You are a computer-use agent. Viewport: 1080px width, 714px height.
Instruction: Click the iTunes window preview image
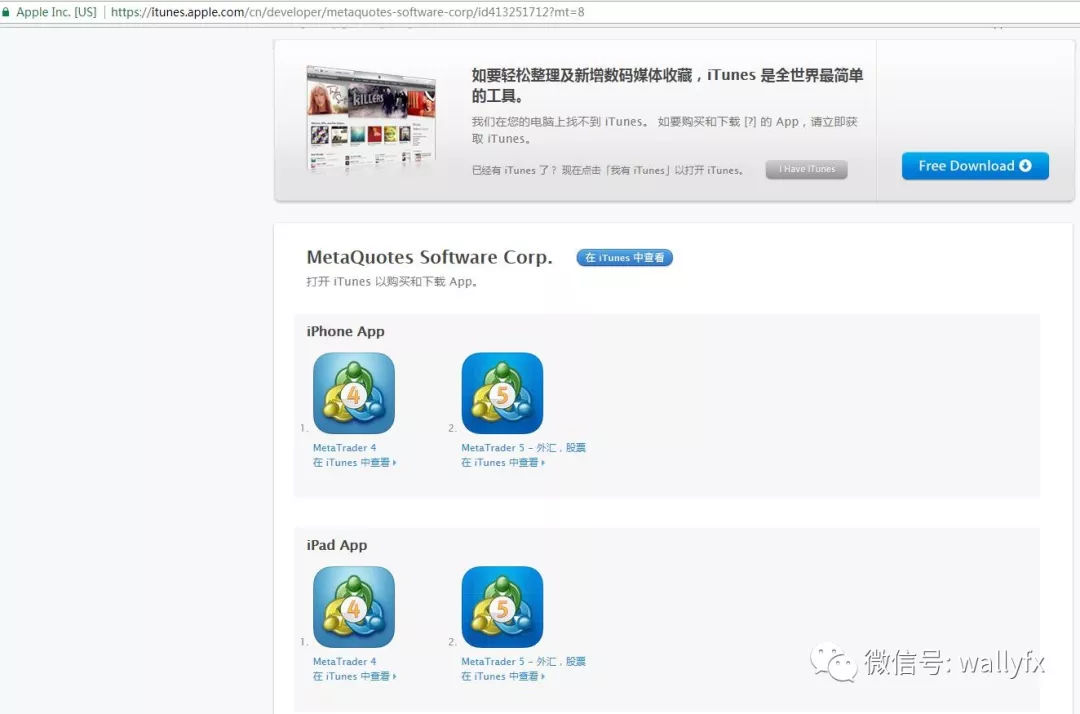pos(370,118)
